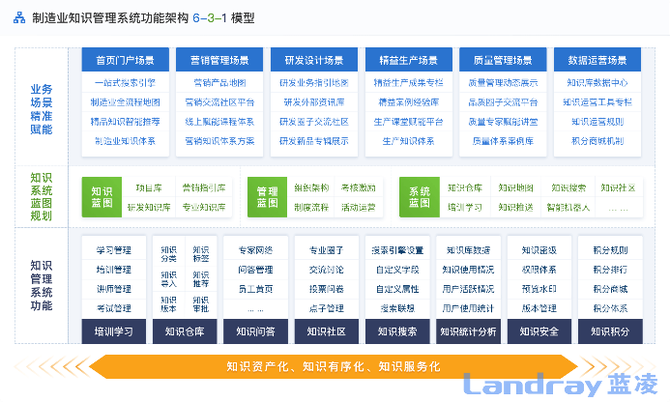Image resolution: width=670 pixels, height=402 pixels.
Task: Click the 知识审批 cell
Action: coord(200,304)
